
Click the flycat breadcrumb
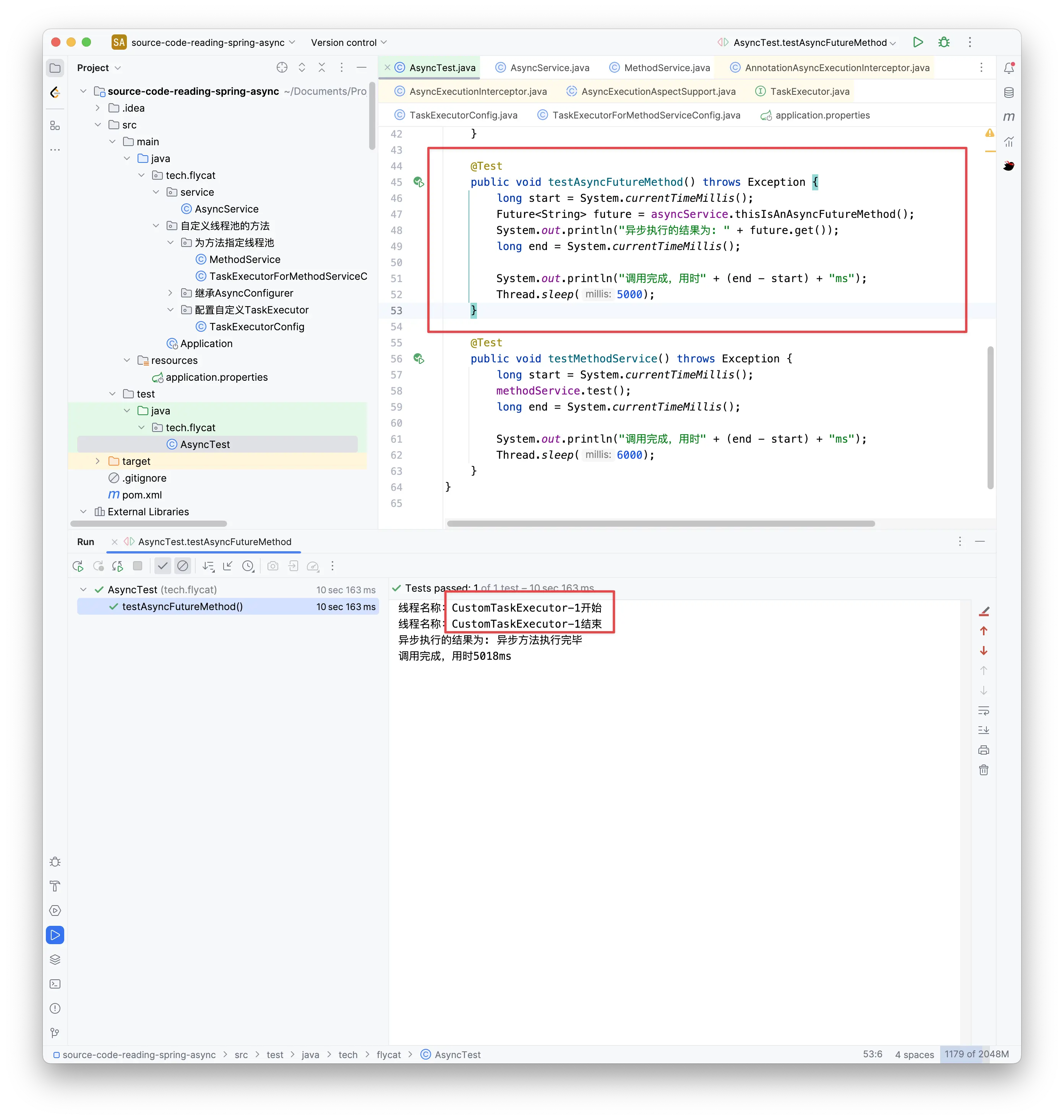[x=389, y=1055]
